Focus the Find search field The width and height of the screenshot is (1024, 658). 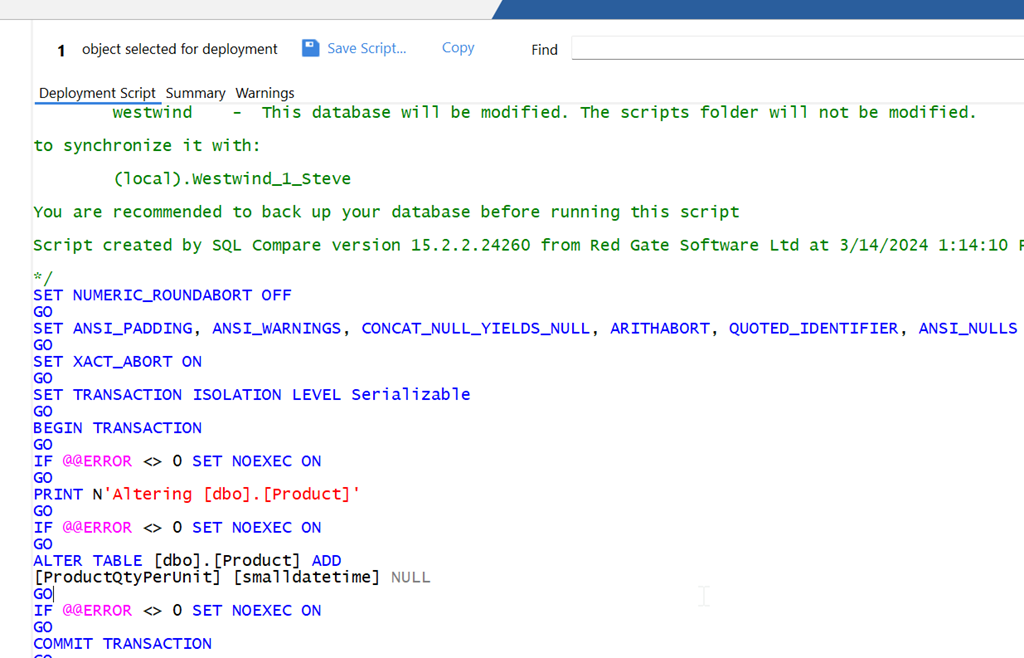coord(796,49)
